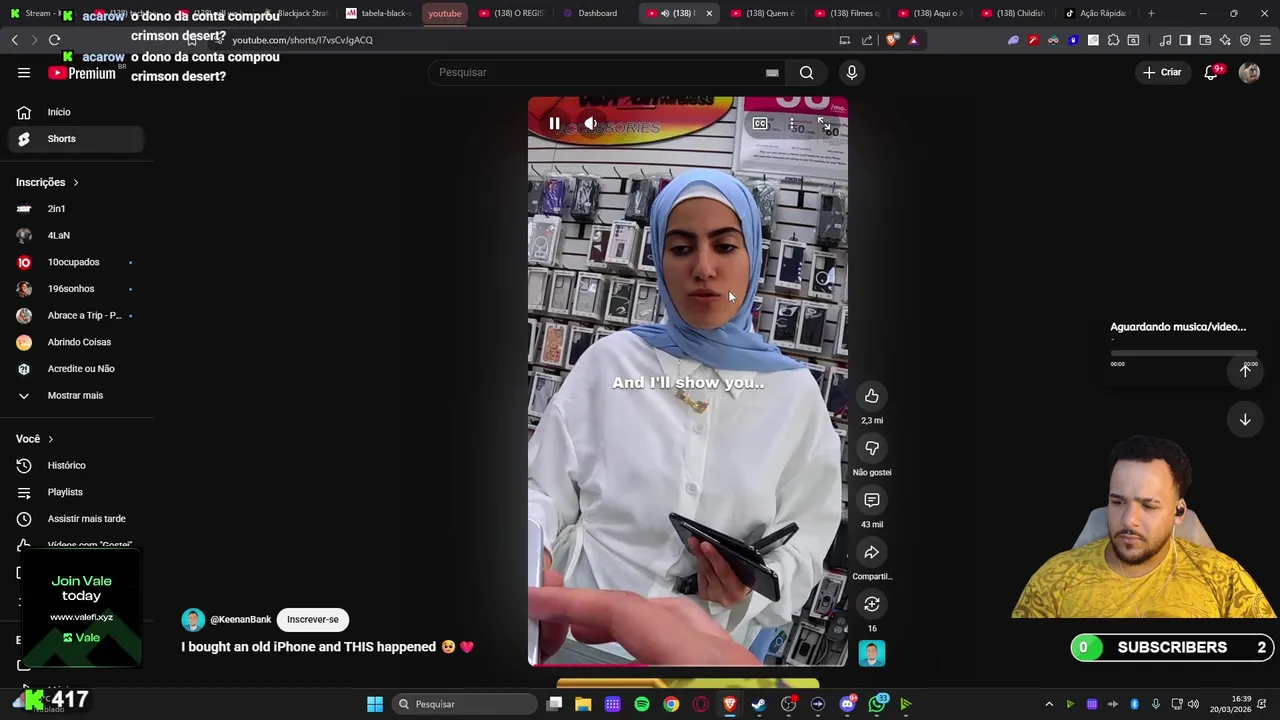This screenshot has height=720, width=1280.
Task: Go to the next Short arrow down
Action: coord(1245,420)
